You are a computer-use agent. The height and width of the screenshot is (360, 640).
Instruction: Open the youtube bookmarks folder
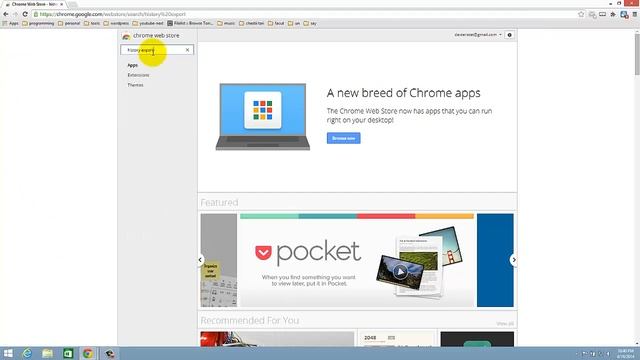pos(148,23)
